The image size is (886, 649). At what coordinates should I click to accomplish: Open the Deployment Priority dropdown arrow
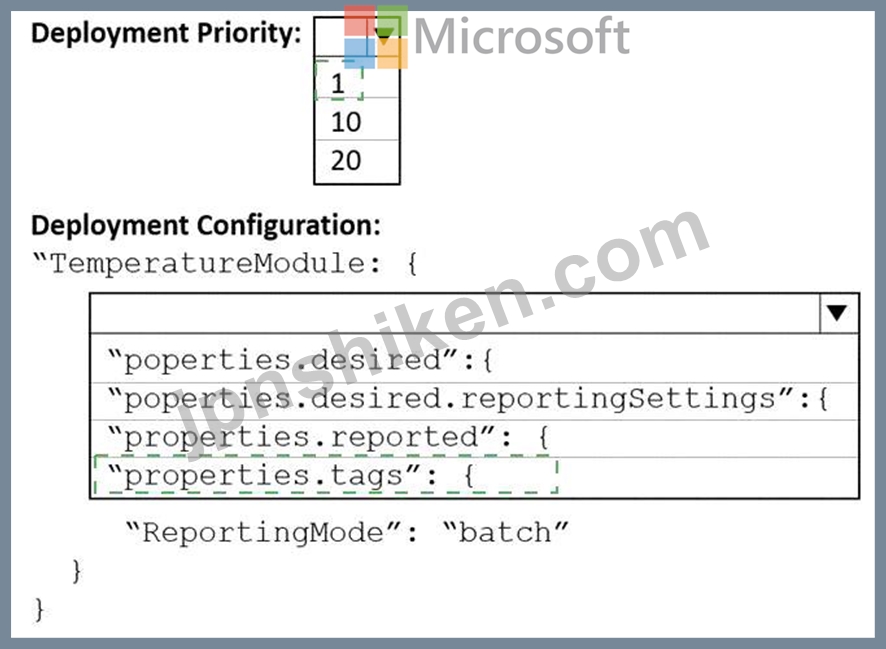(x=384, y=36)
